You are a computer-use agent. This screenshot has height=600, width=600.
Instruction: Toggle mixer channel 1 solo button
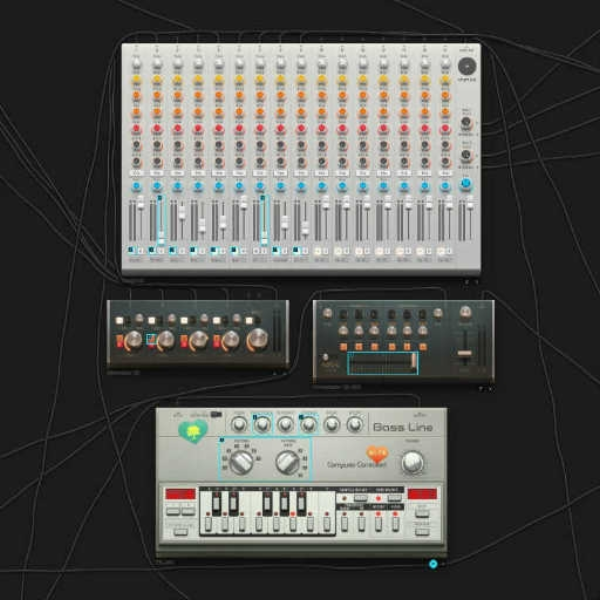point(141,251)
